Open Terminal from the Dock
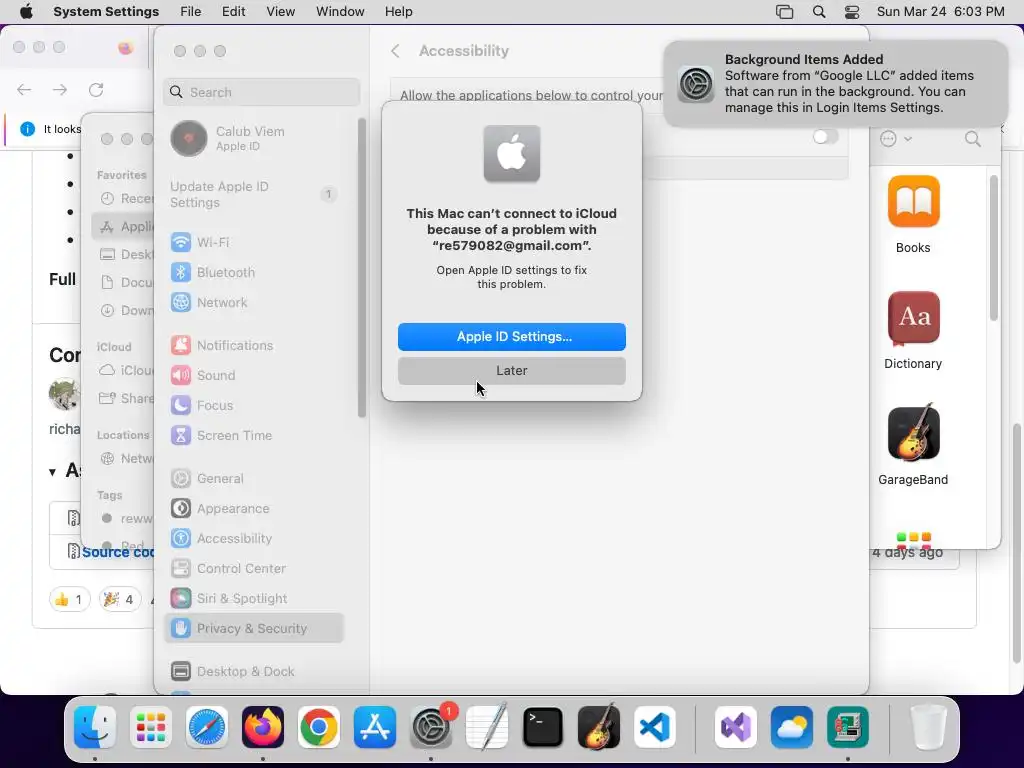The height and width of the screenshot is (768, 1024). [x=543, y=727]
